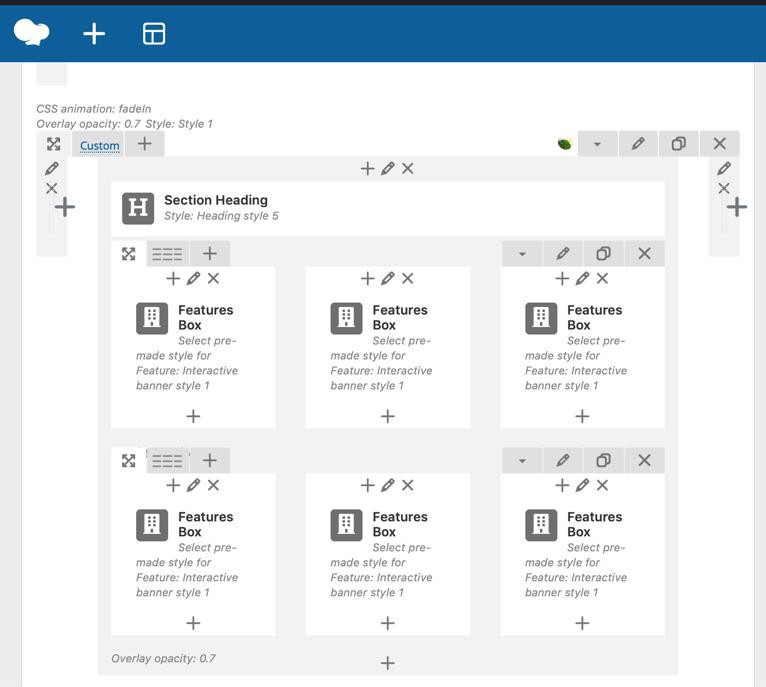This screenshot has height=687, width=766.
Task: Click 'CSS animation: fadeIn' text
Action: click(94, 108)
